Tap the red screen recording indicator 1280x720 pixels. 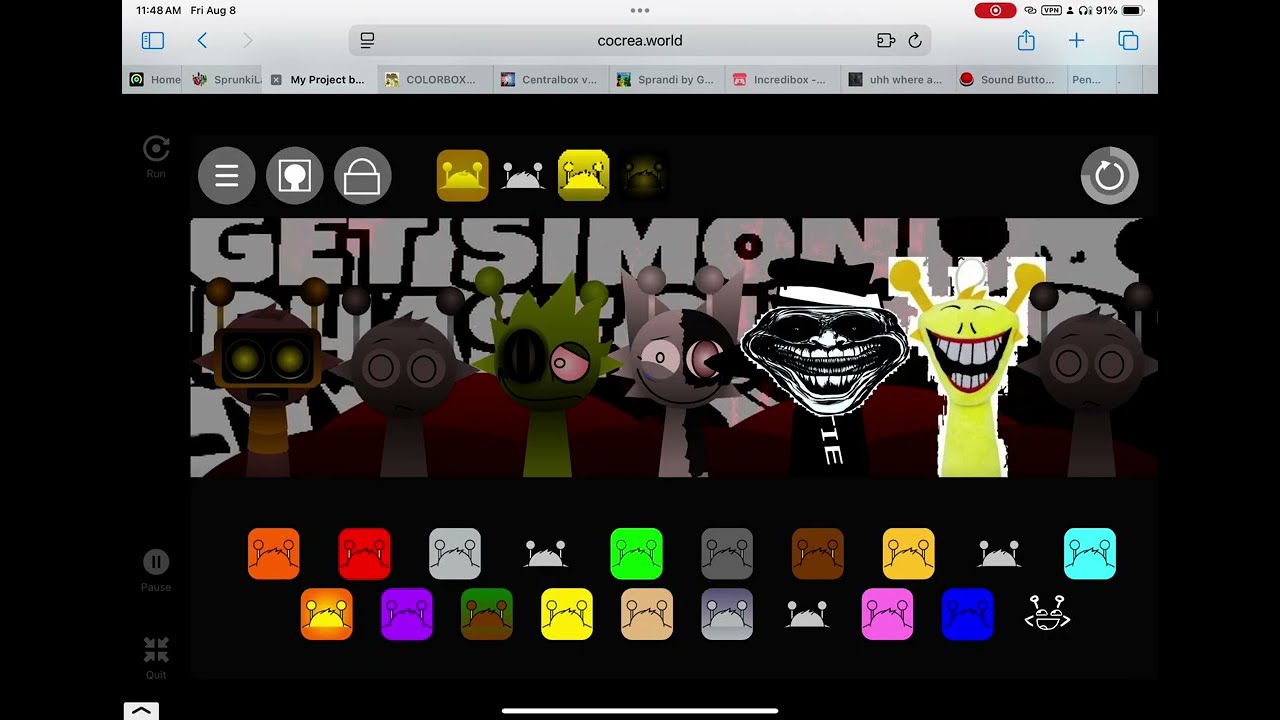[x=995, y=10]
